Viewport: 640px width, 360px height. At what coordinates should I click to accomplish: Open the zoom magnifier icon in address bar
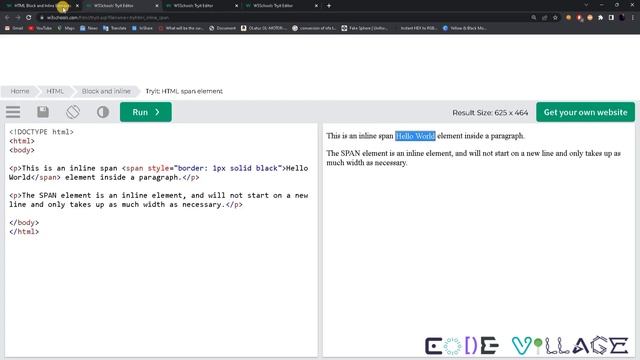pos(534,18)
